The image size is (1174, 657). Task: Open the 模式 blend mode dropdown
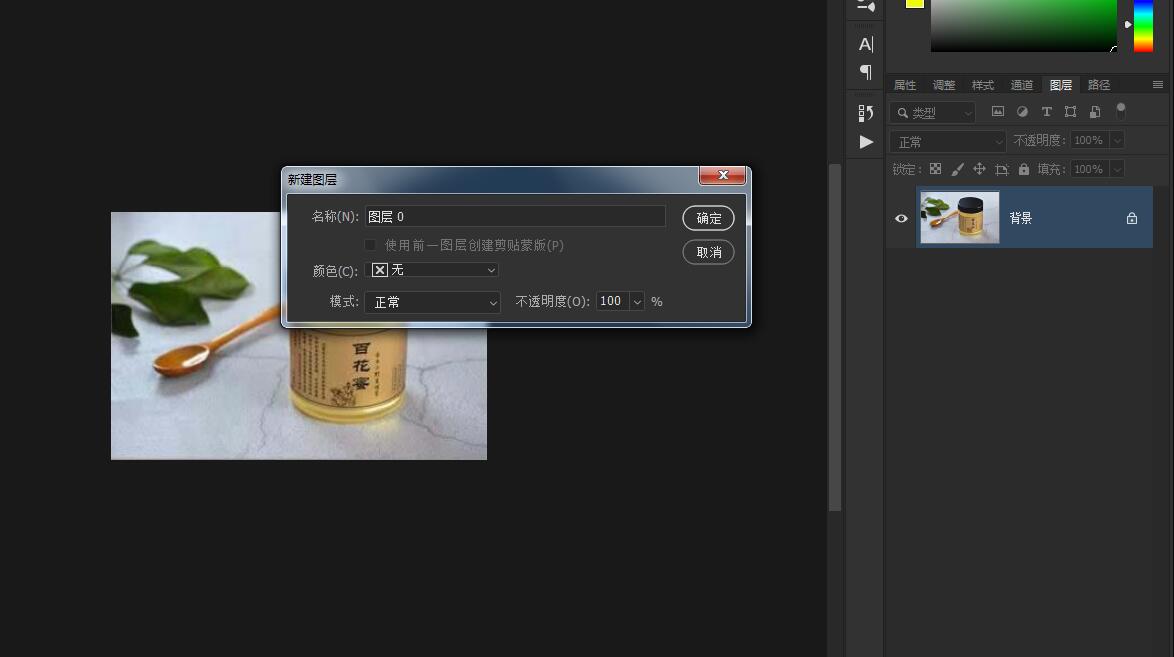(432, 302)
